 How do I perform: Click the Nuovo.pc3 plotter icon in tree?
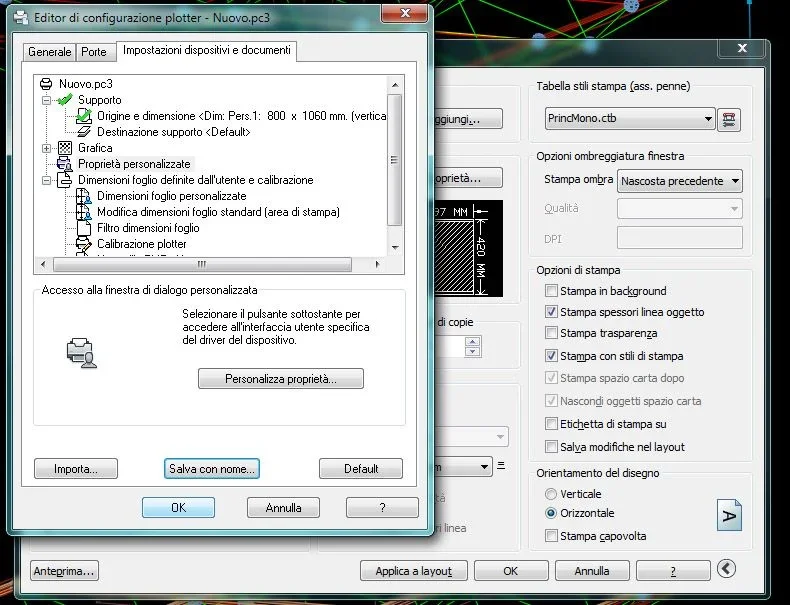(47, 84)
